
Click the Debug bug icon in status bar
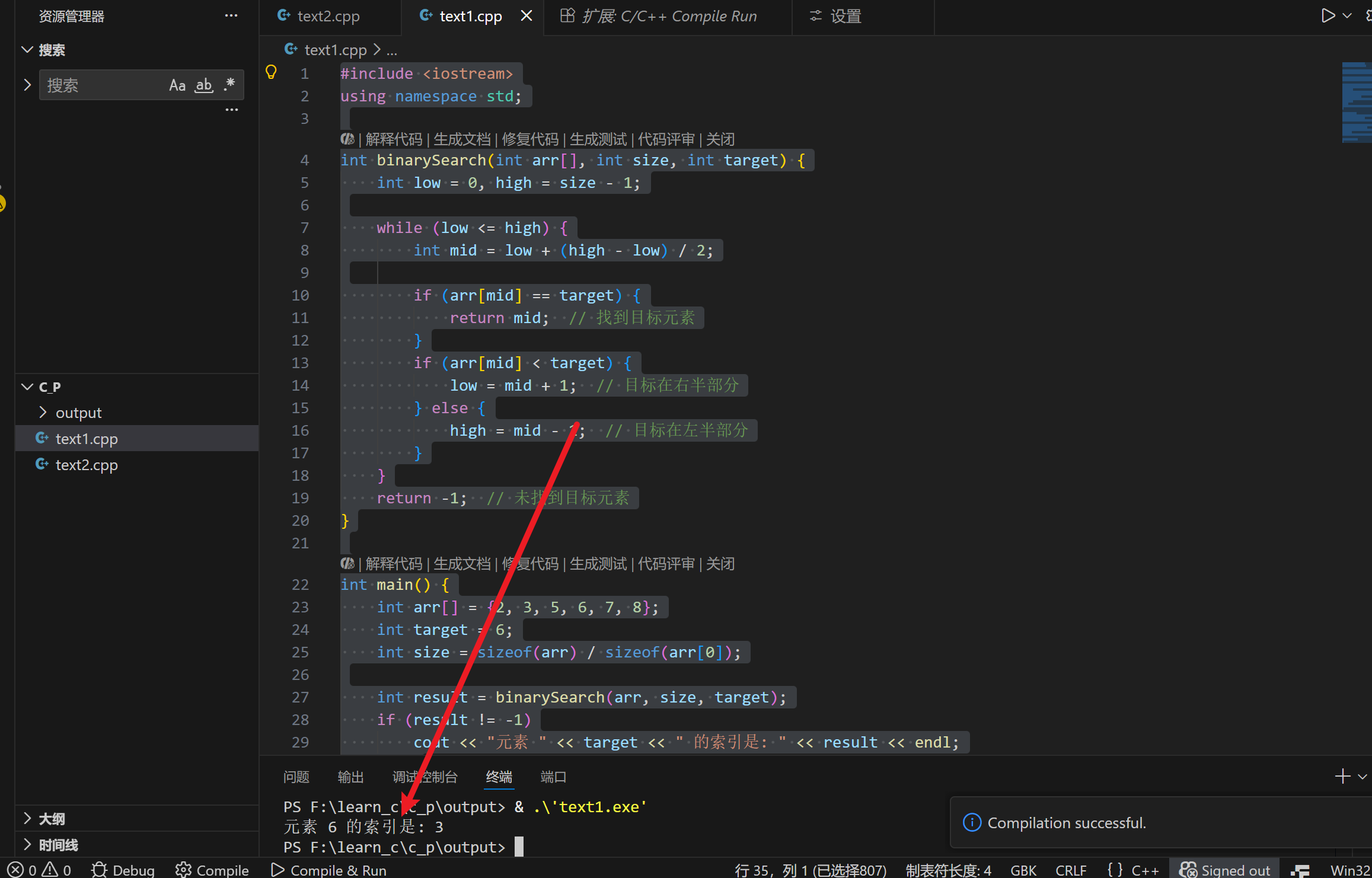[x=99, y=870]
